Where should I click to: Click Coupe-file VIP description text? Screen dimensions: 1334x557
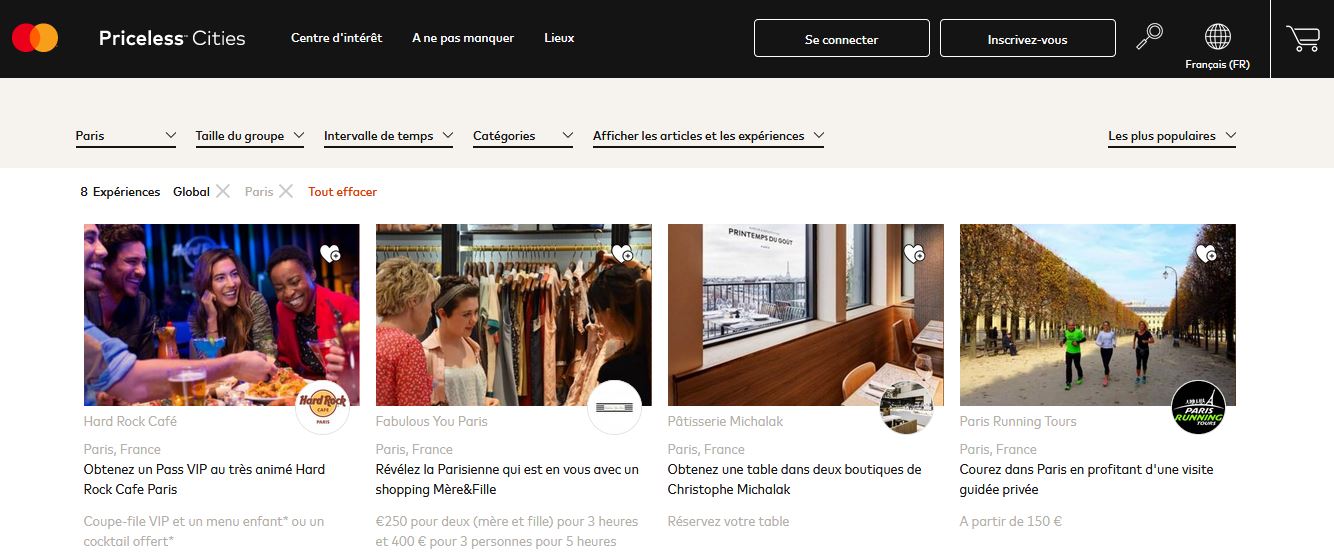[x=204, y=531]
